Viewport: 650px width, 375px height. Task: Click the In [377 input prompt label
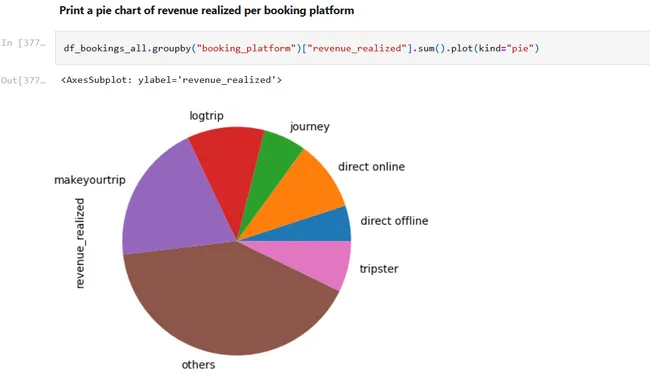pos(23,43)
